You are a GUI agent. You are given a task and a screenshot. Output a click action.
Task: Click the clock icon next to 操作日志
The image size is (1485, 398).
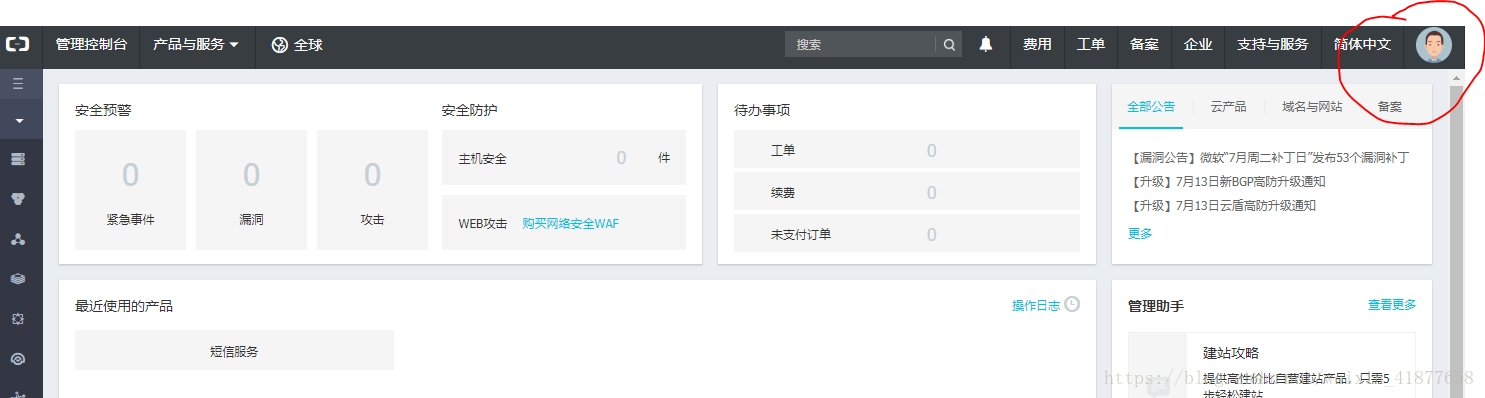pos(1072,304)
